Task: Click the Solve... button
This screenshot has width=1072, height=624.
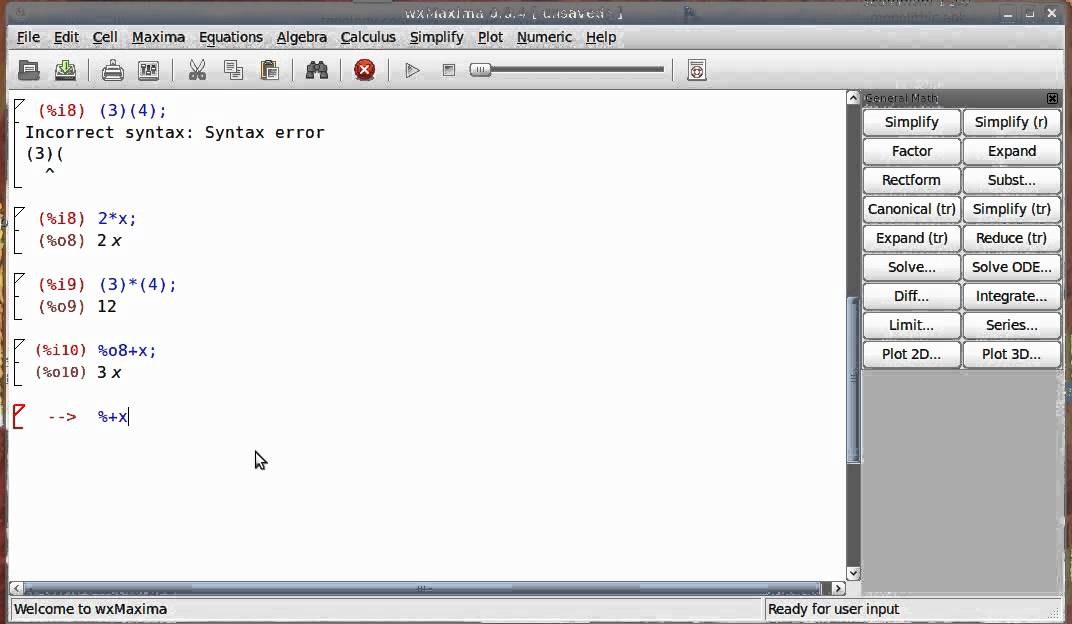Action: 911,267
